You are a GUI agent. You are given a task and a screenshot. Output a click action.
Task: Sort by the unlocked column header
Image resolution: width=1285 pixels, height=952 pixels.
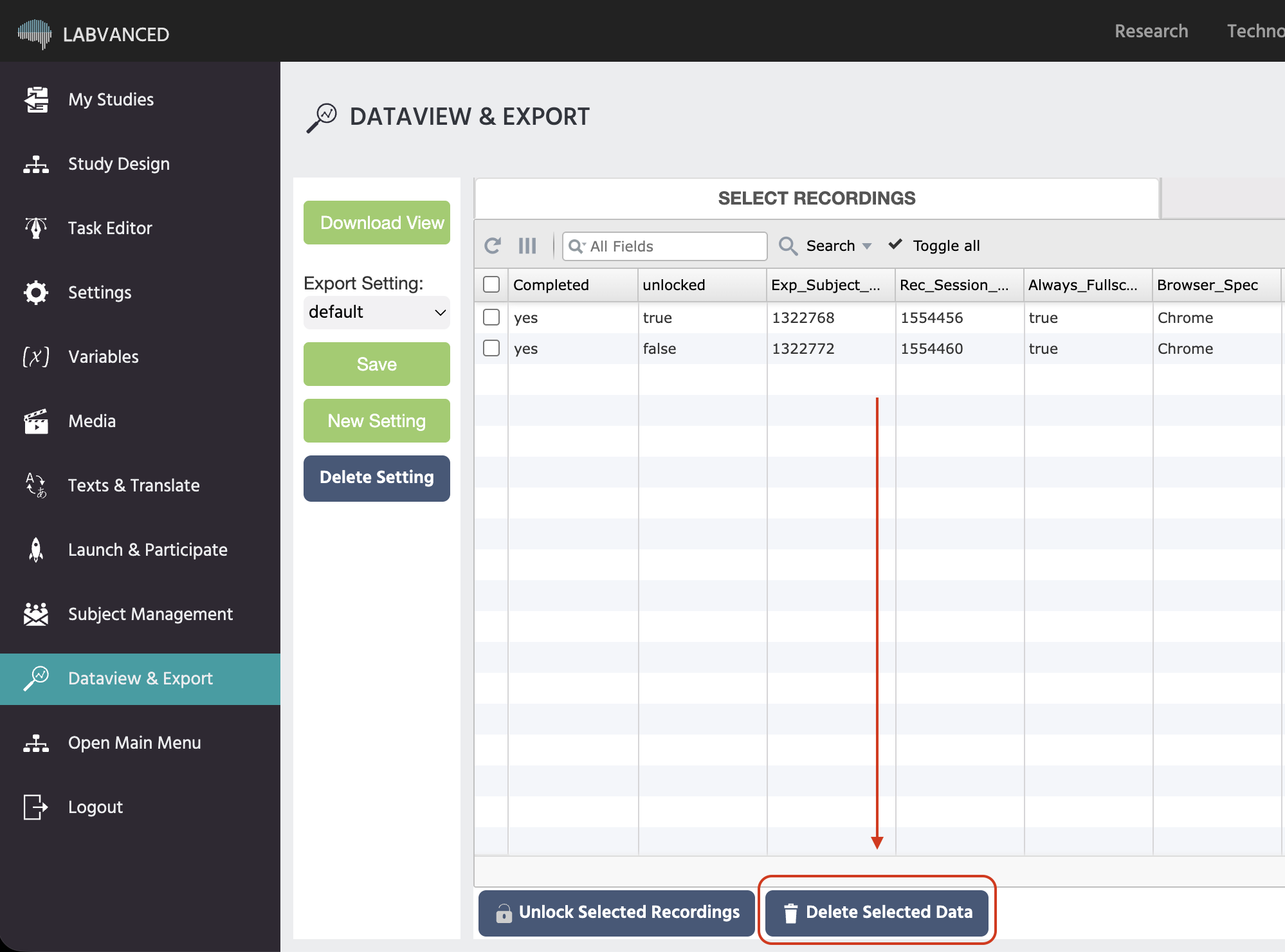[702, 285]
